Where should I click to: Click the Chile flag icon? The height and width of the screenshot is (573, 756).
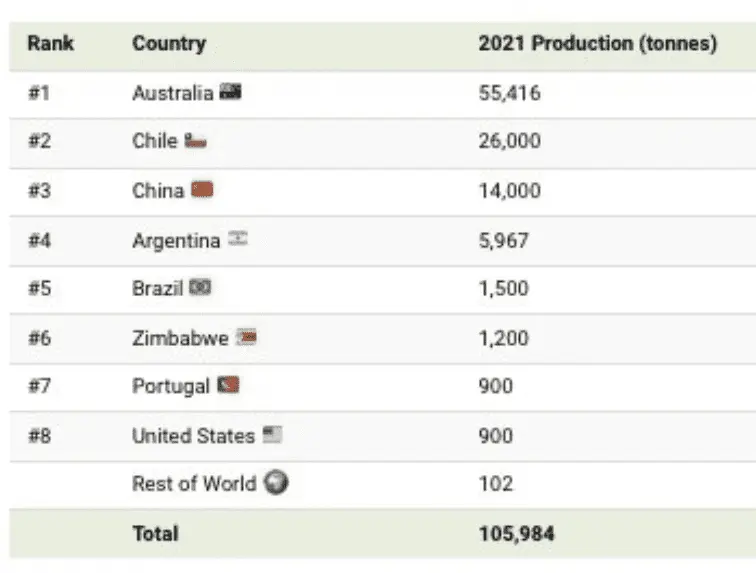[195, 141]
